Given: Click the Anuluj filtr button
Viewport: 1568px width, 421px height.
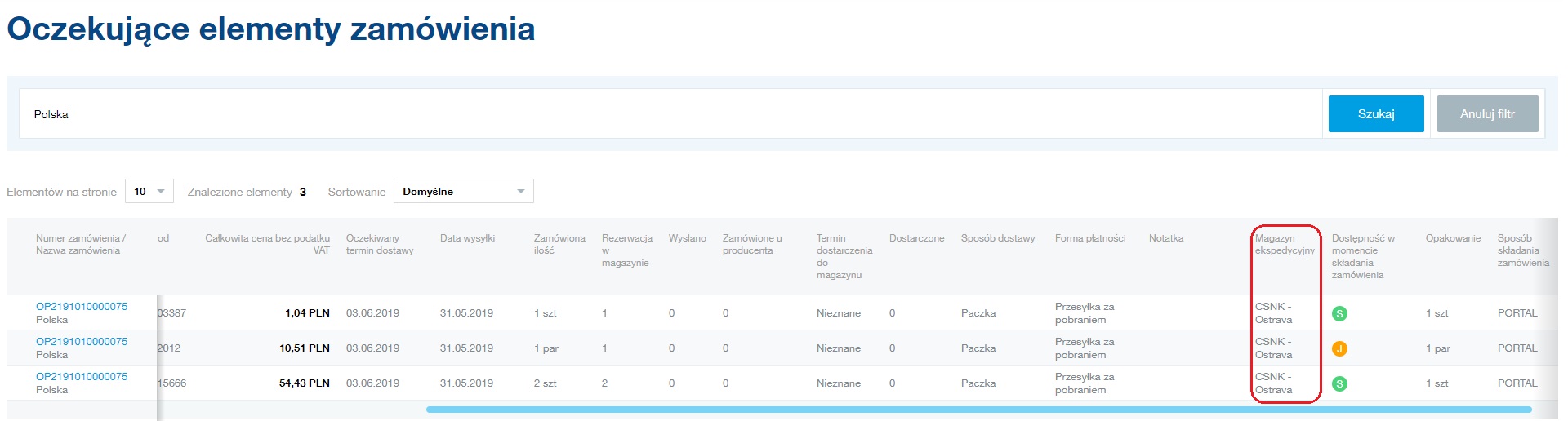Looking at the screenshot, I should point(1487,114).
